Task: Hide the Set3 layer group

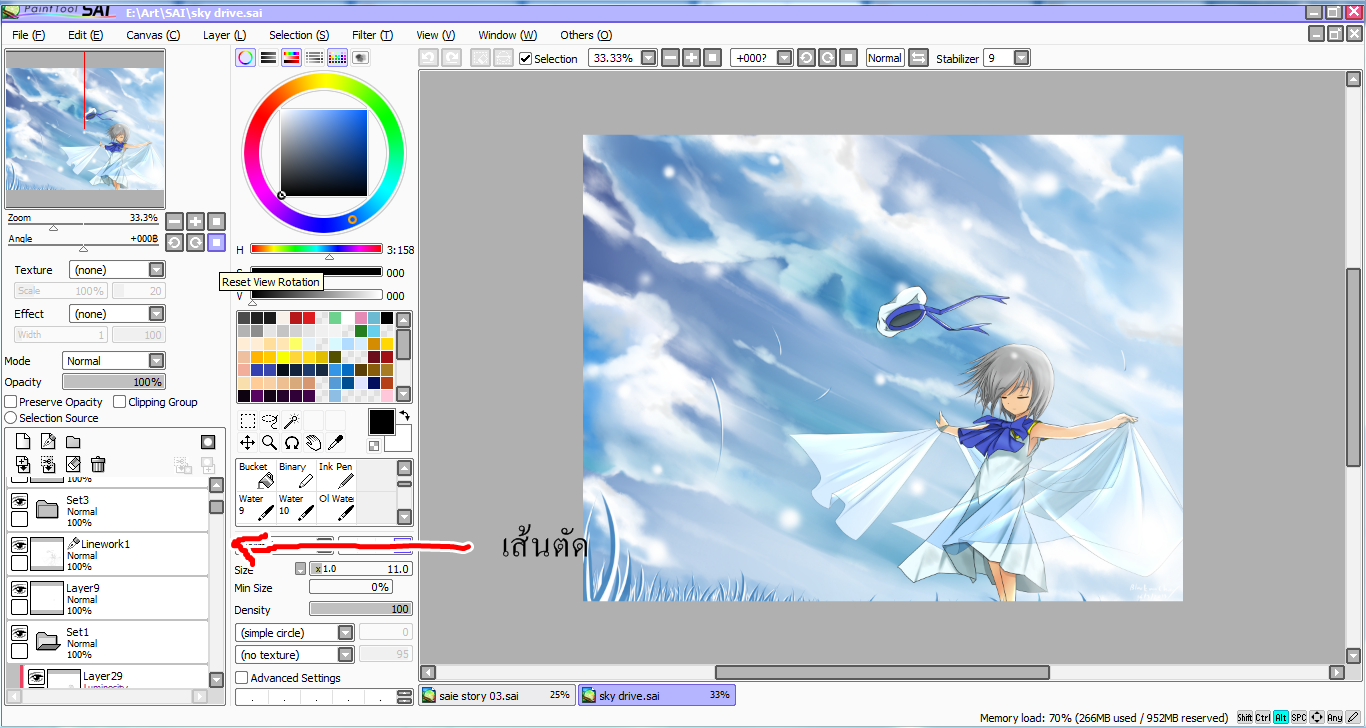Action: coord(19,500)
